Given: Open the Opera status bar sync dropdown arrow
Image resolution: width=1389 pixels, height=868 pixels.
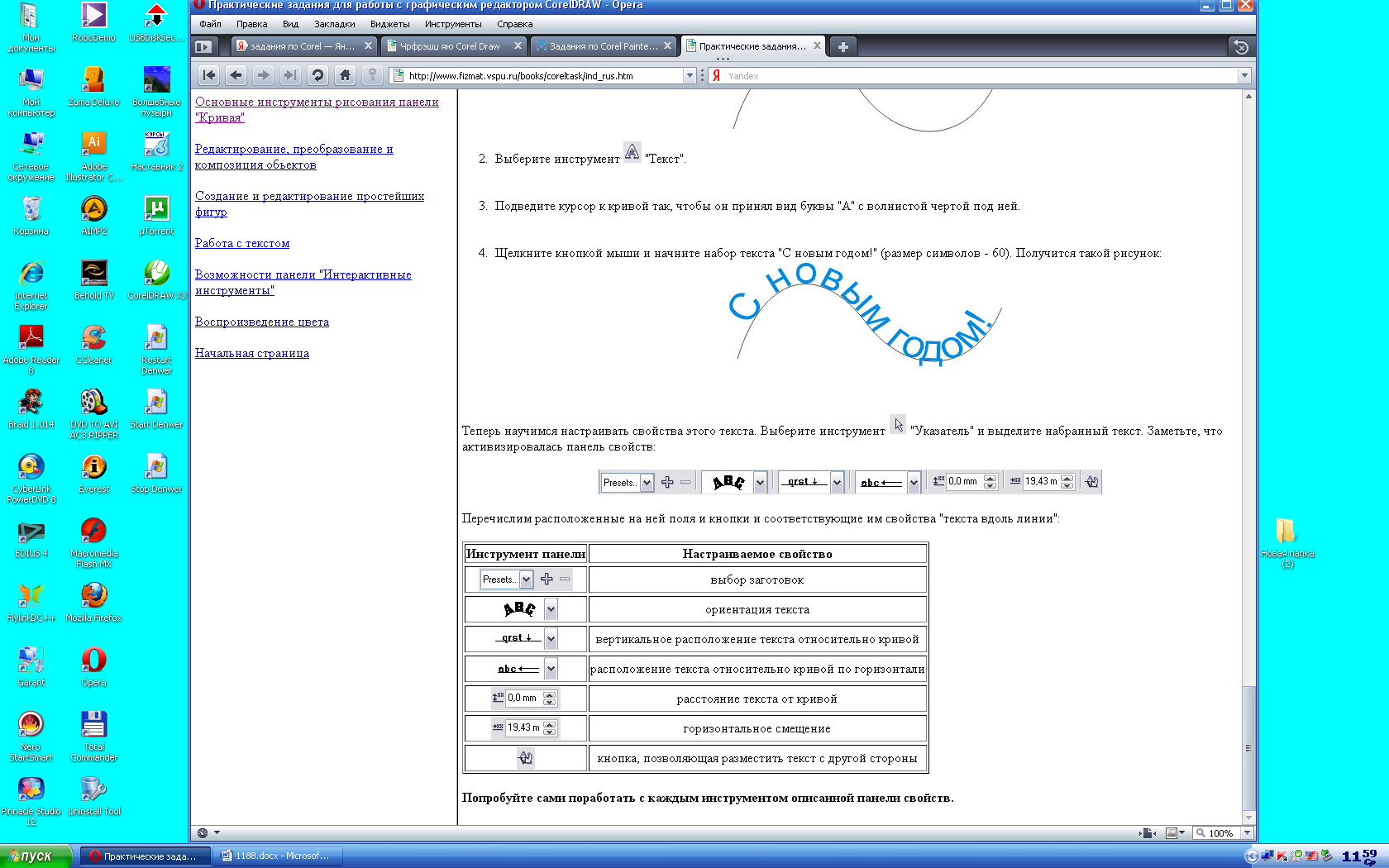Looking at the screenshot, I should click(x=217, y=832).
